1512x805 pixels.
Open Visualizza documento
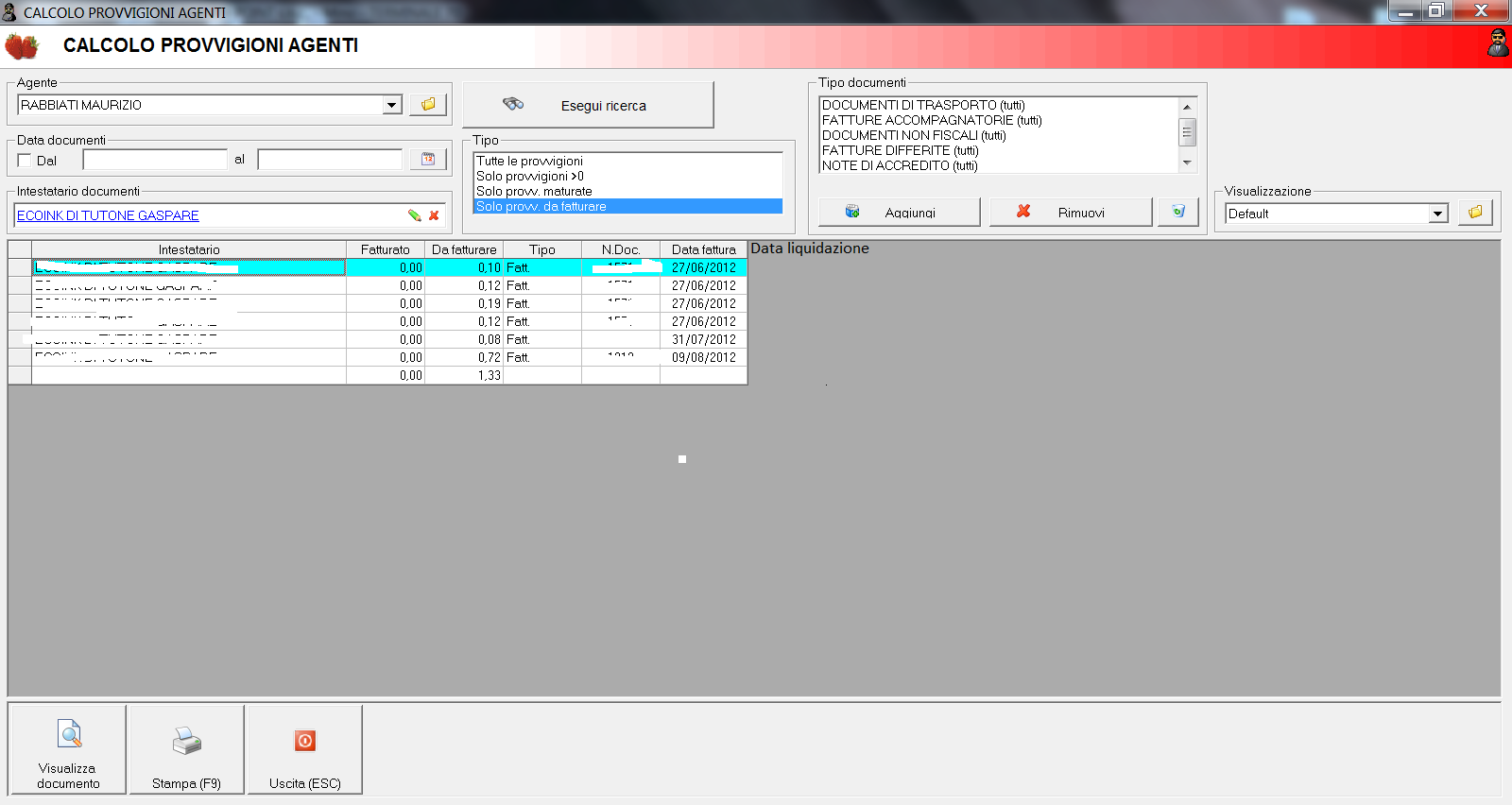click(68, 749)
